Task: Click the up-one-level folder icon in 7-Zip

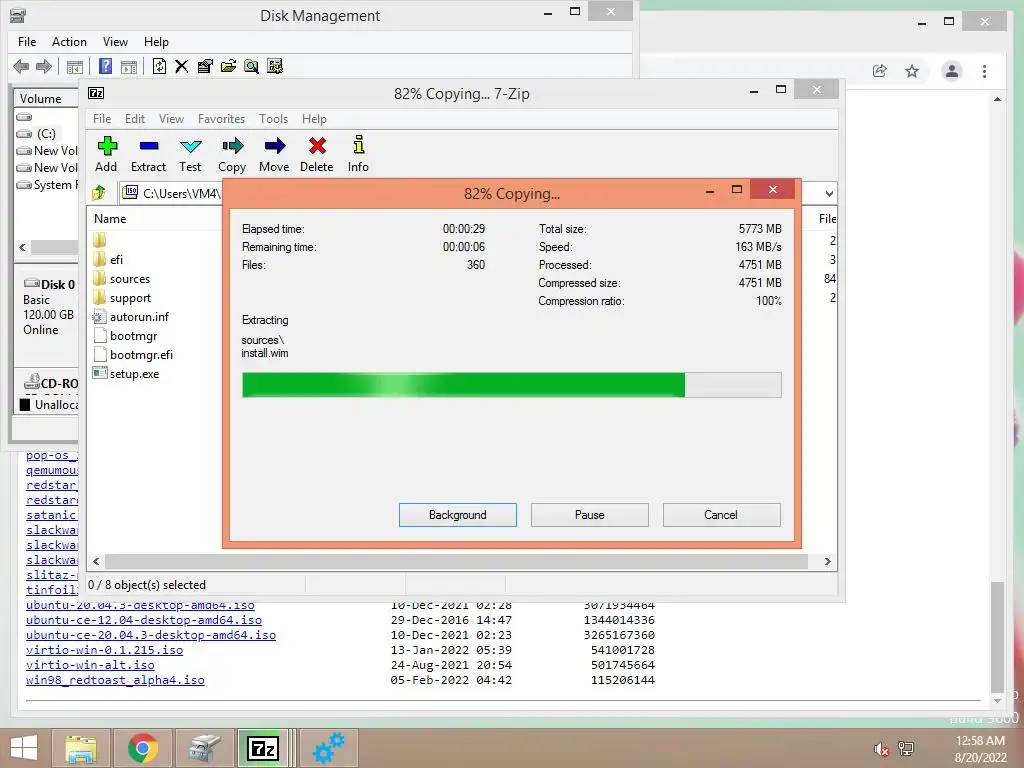Action: click(99, 193)
